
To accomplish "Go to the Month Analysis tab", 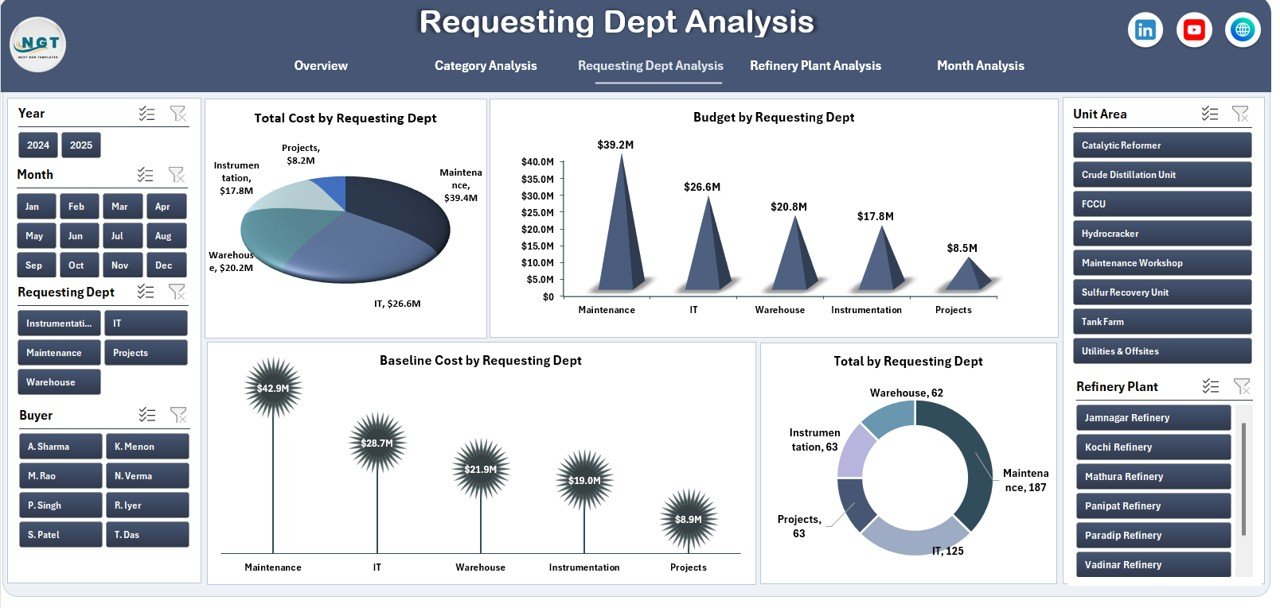I will (980, 66).
